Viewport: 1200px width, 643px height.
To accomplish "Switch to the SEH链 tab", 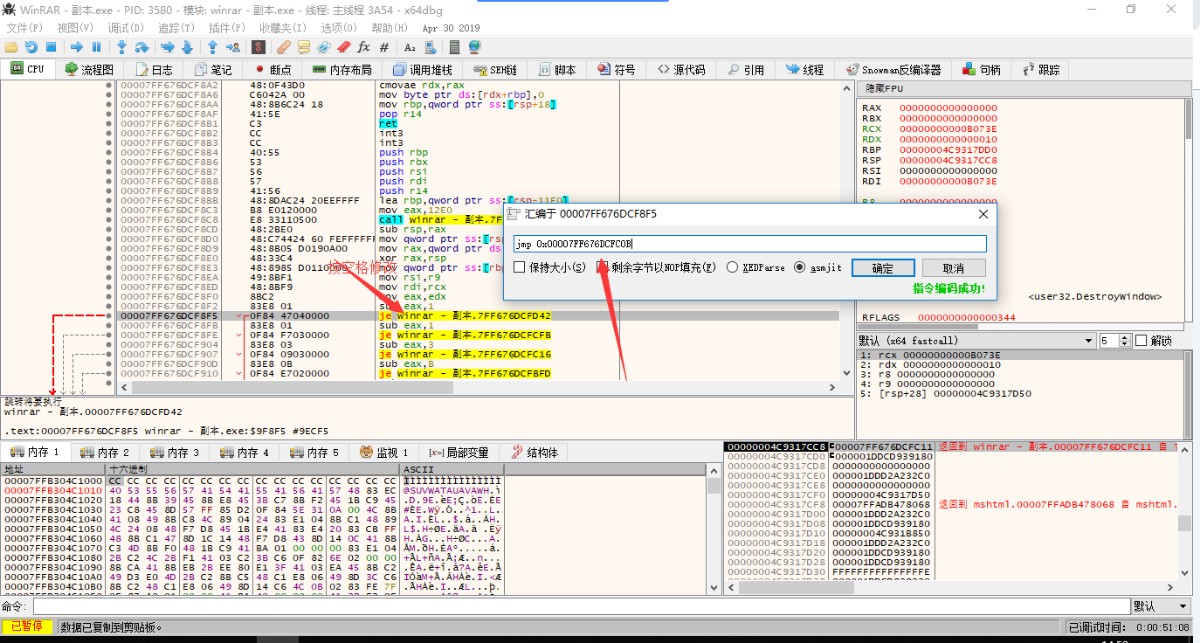I will pos(494,70).
